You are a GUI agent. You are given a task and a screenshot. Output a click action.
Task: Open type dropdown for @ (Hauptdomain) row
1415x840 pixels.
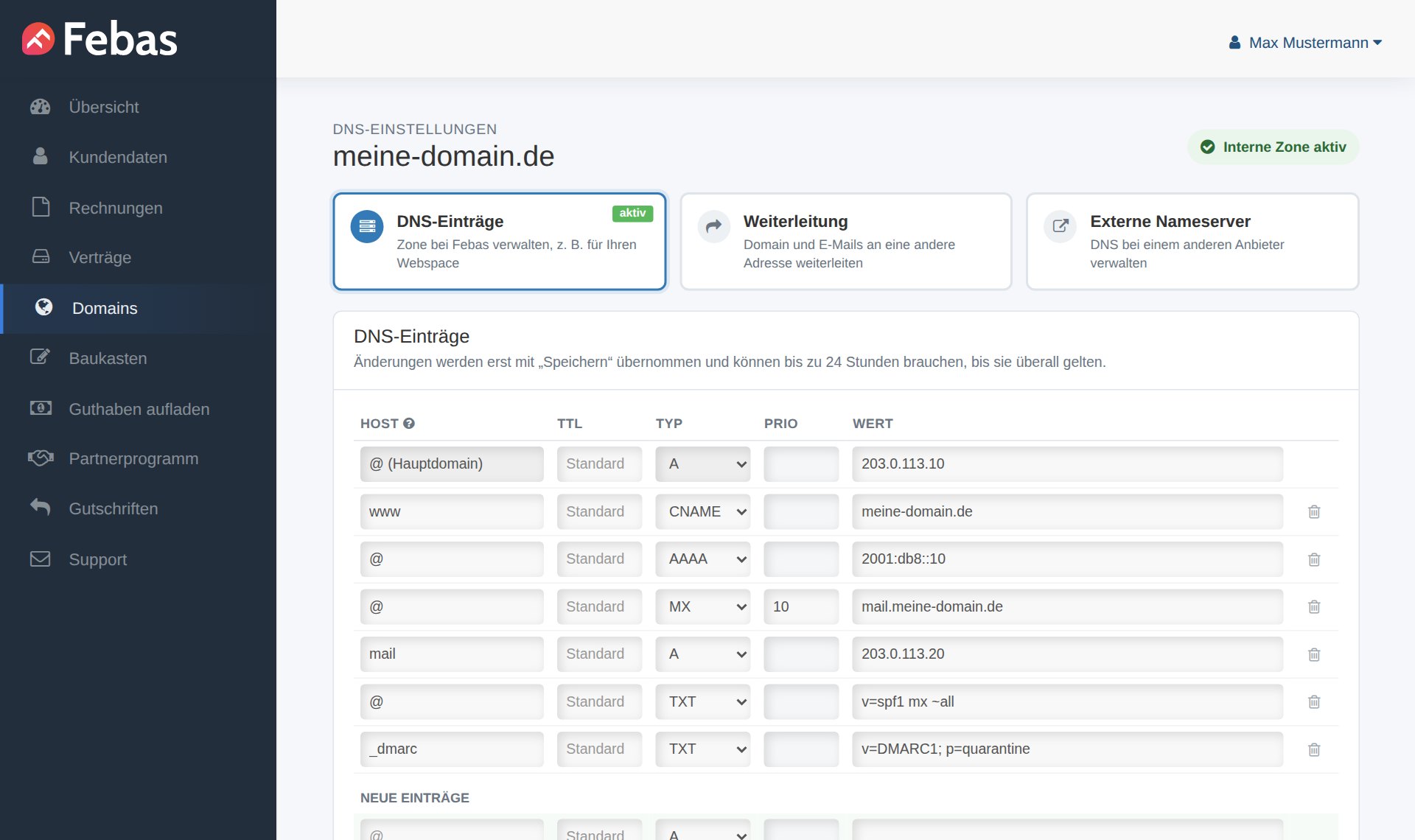[x=703, y=464]
